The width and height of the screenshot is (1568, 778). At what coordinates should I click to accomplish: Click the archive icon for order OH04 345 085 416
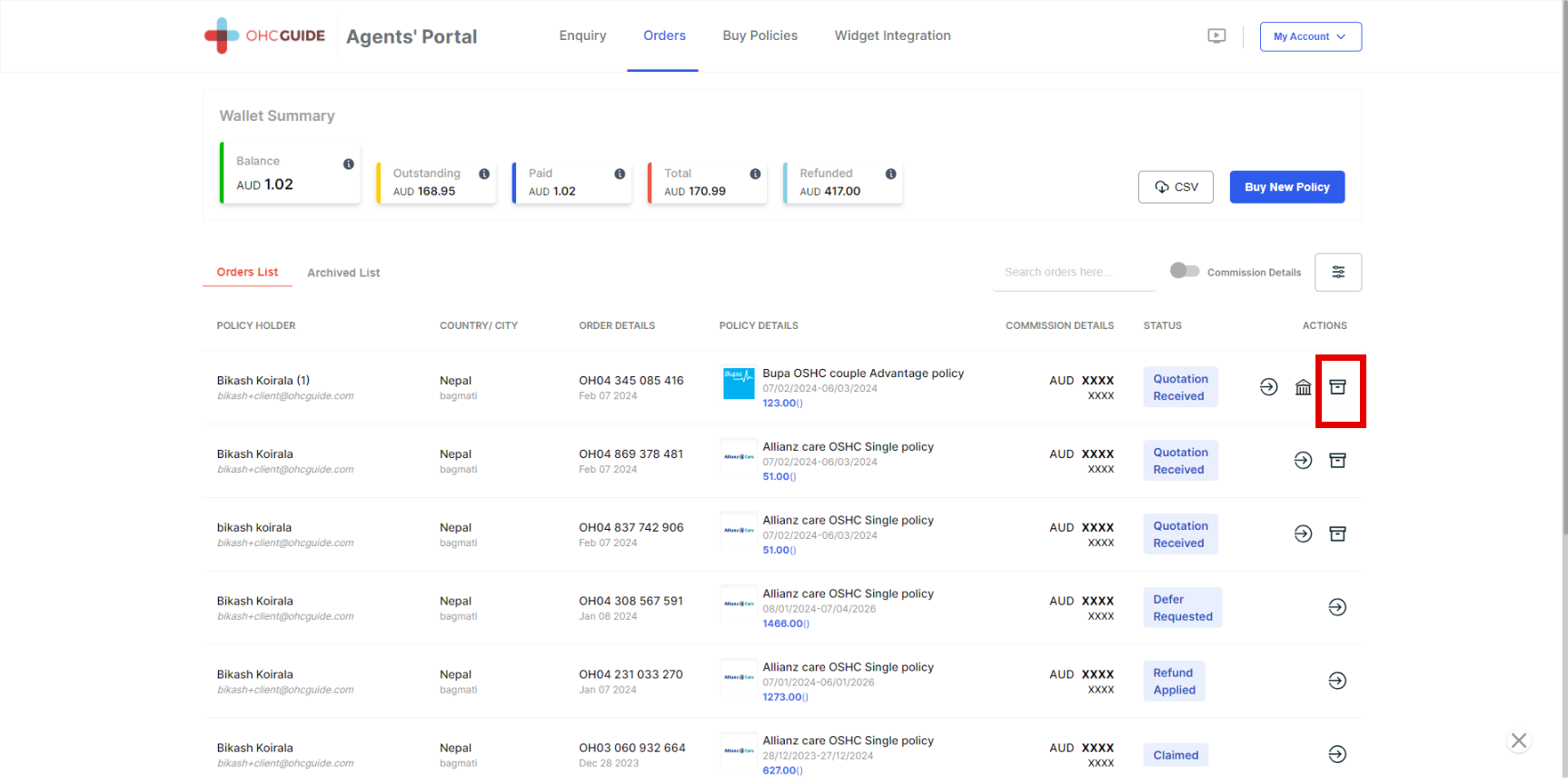pos(1337,387)
